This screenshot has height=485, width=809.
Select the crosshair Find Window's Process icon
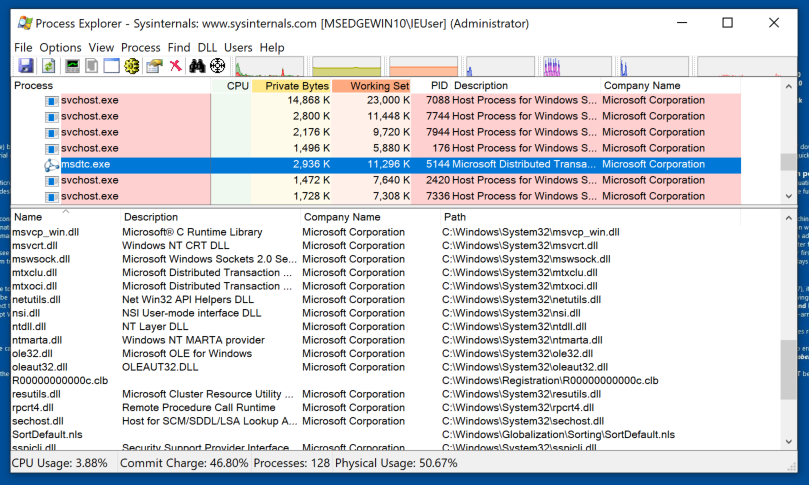[x=218, y=66]
